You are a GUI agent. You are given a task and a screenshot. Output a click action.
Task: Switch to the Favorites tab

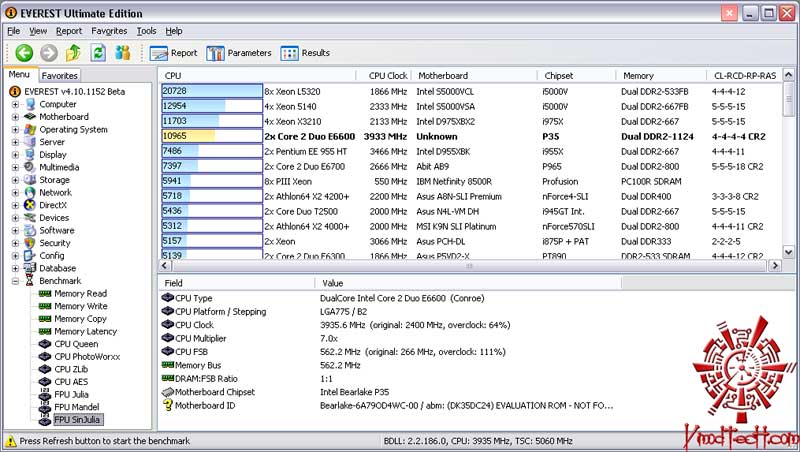pos(59,76)
